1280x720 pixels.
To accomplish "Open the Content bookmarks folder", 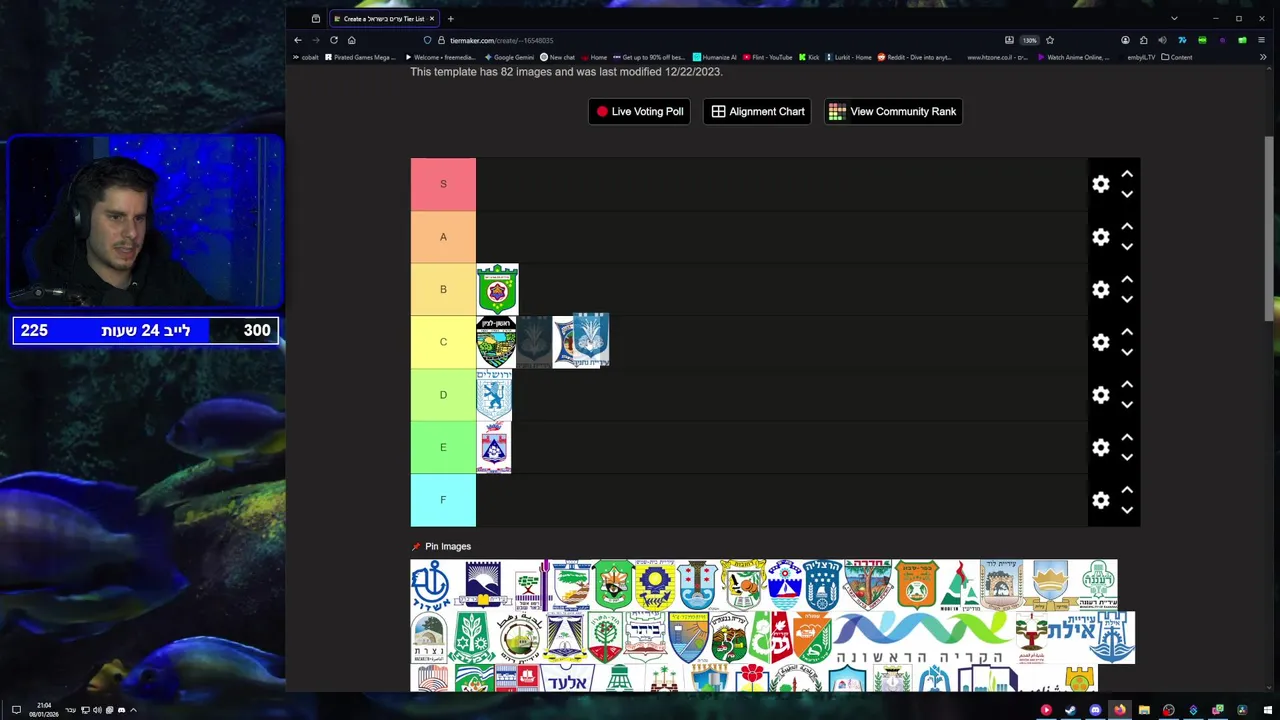I will pos(1176,57).
